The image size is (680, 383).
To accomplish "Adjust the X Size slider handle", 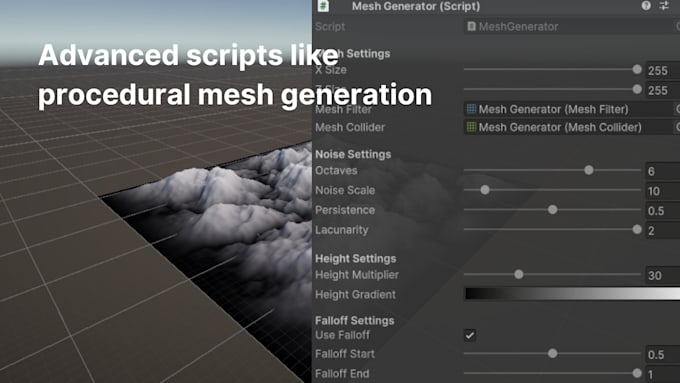I will 637,69.
